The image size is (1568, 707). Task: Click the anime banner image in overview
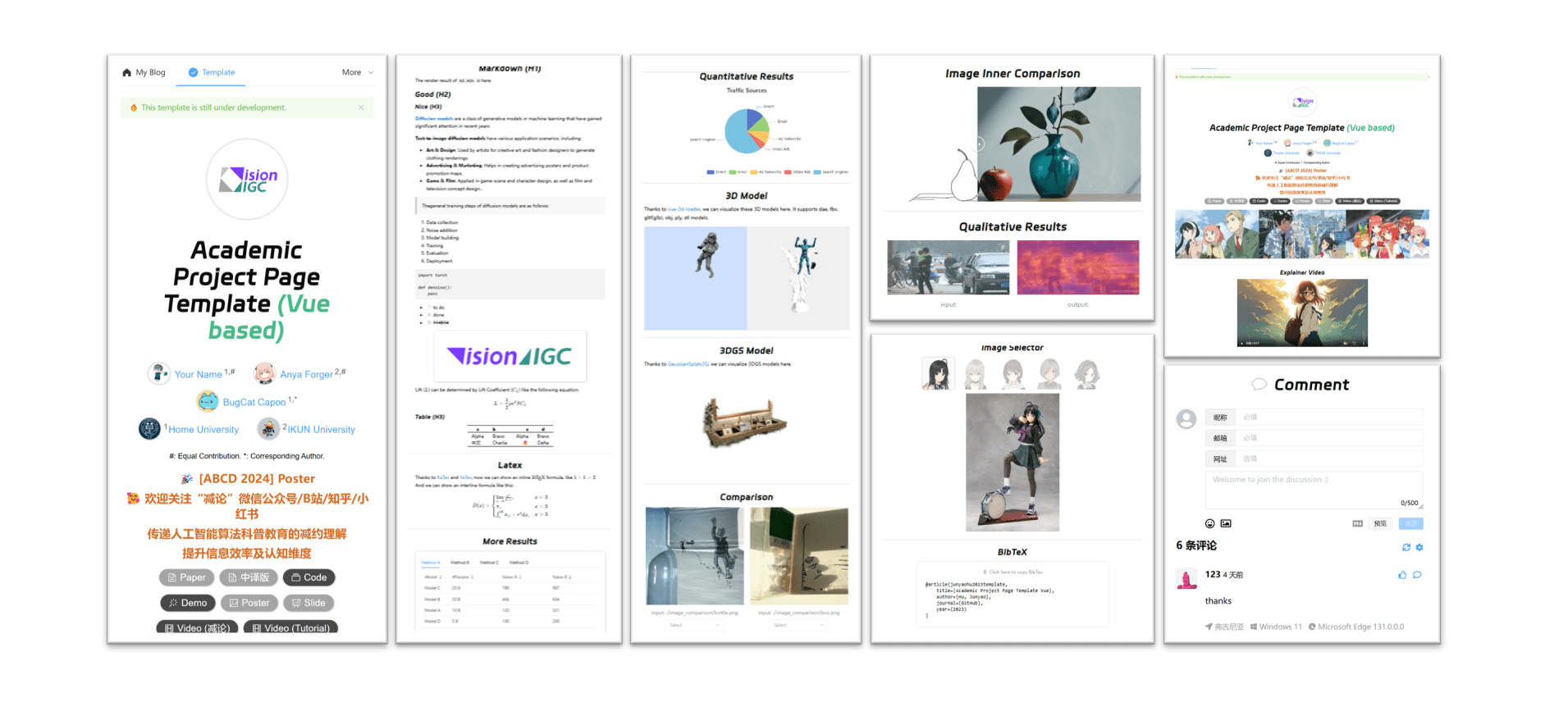click(1302, 234)
